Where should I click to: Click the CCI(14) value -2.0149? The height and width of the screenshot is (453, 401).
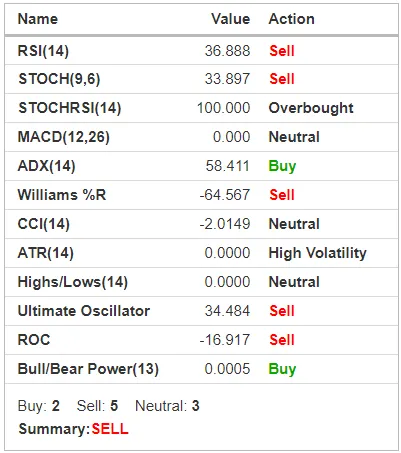tap(225, 224)
